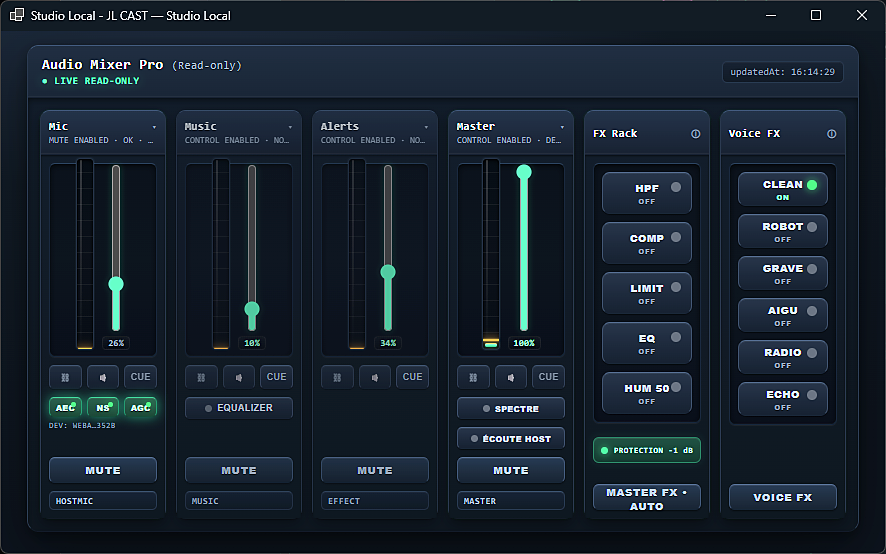Screen dimensions: 886x554
Task: Click the updatedAt: 16:14:29 timestamp
Action: coord(783,72)
